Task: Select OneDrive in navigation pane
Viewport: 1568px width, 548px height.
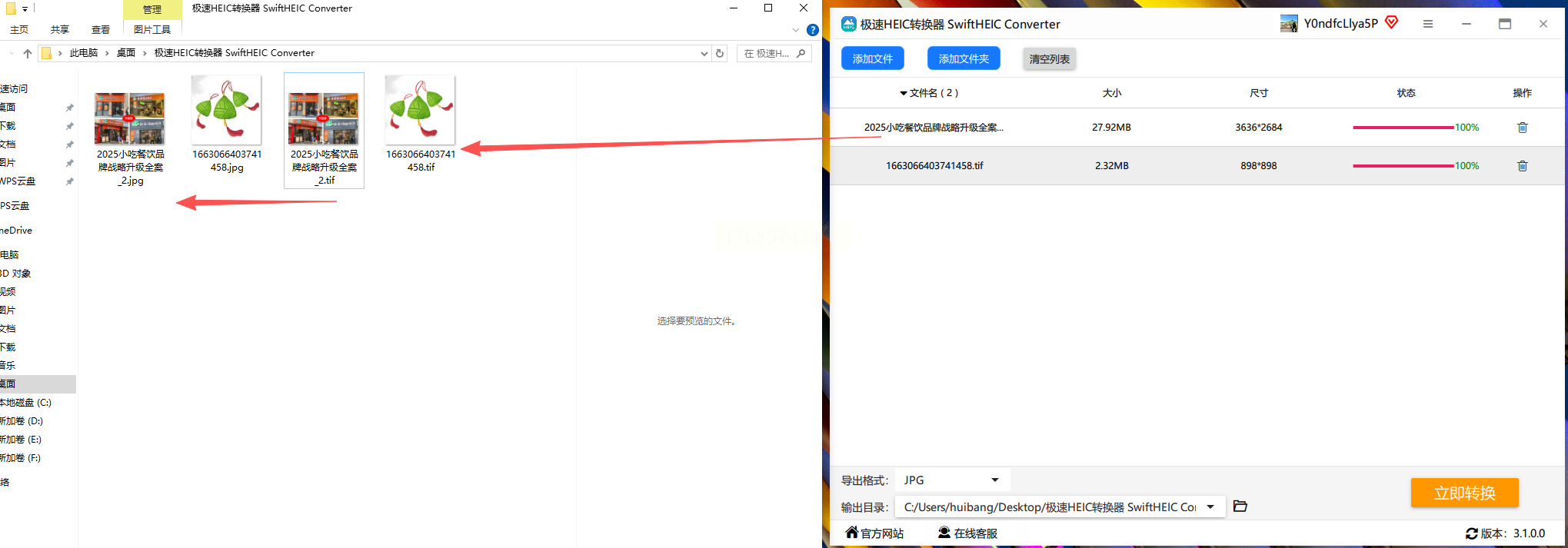Action: click(16, 231)
